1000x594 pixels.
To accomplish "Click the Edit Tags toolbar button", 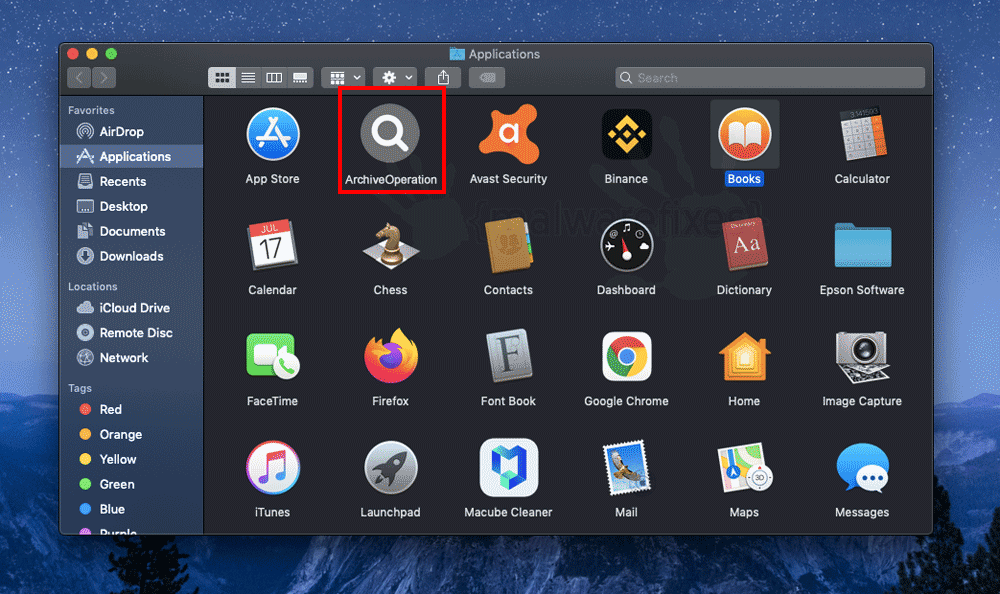I will [x=487, y=78].
